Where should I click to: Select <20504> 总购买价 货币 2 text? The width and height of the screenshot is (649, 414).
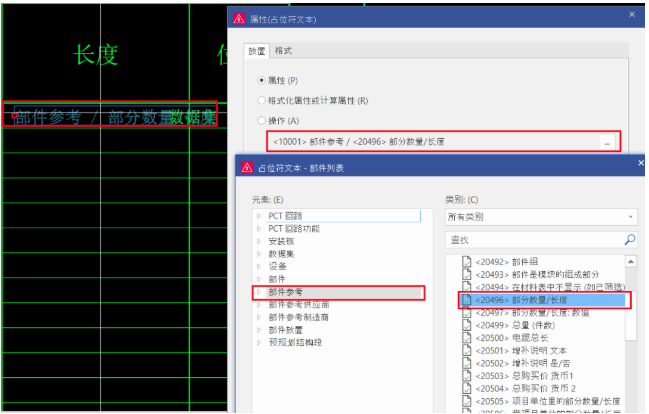[x=526, y=388]
